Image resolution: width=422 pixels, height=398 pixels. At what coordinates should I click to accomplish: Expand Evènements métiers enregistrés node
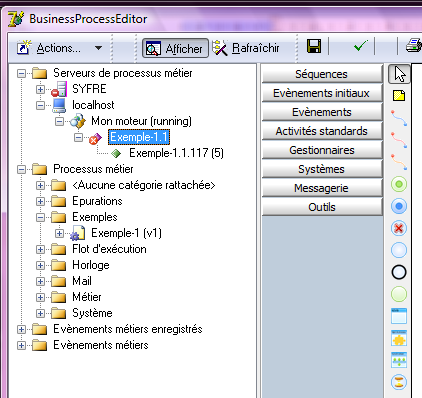(21, 329)
